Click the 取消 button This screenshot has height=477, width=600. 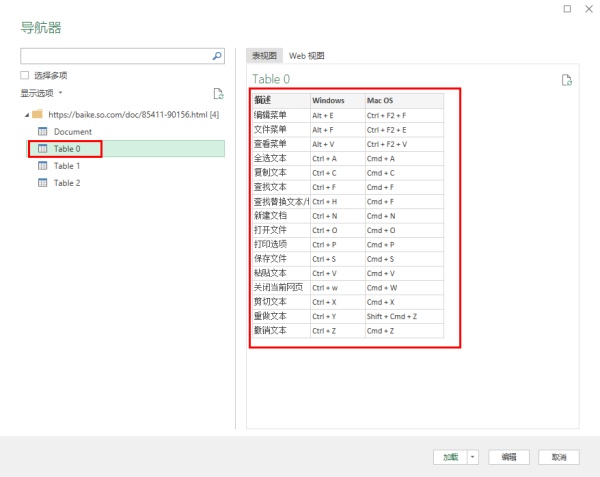click(559, 457)
